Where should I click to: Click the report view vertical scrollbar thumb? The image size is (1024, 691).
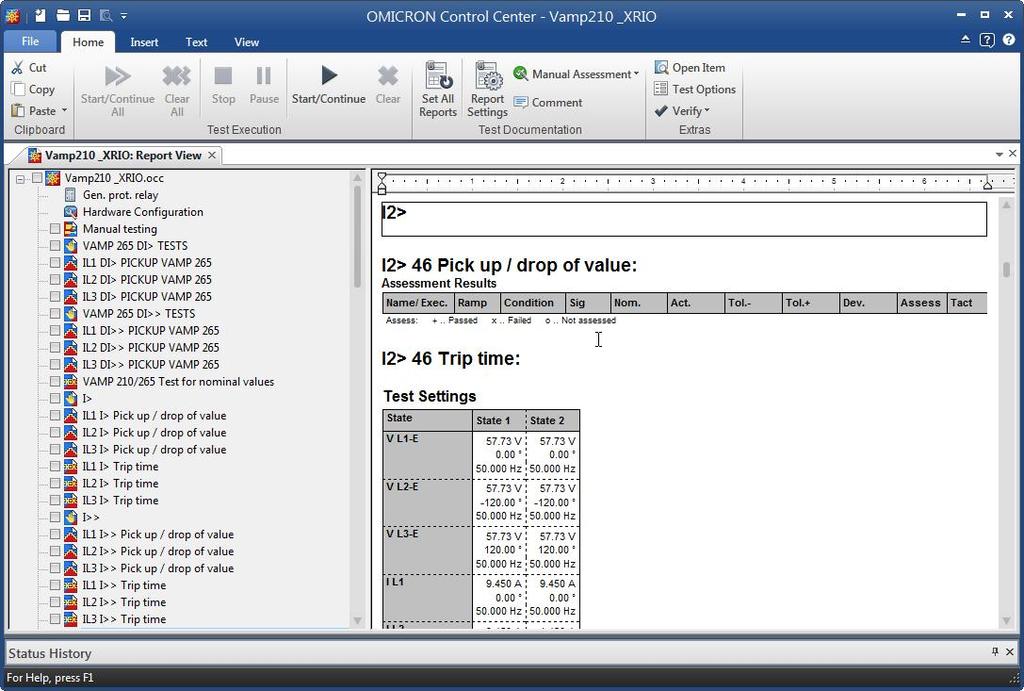point(1006,269)
